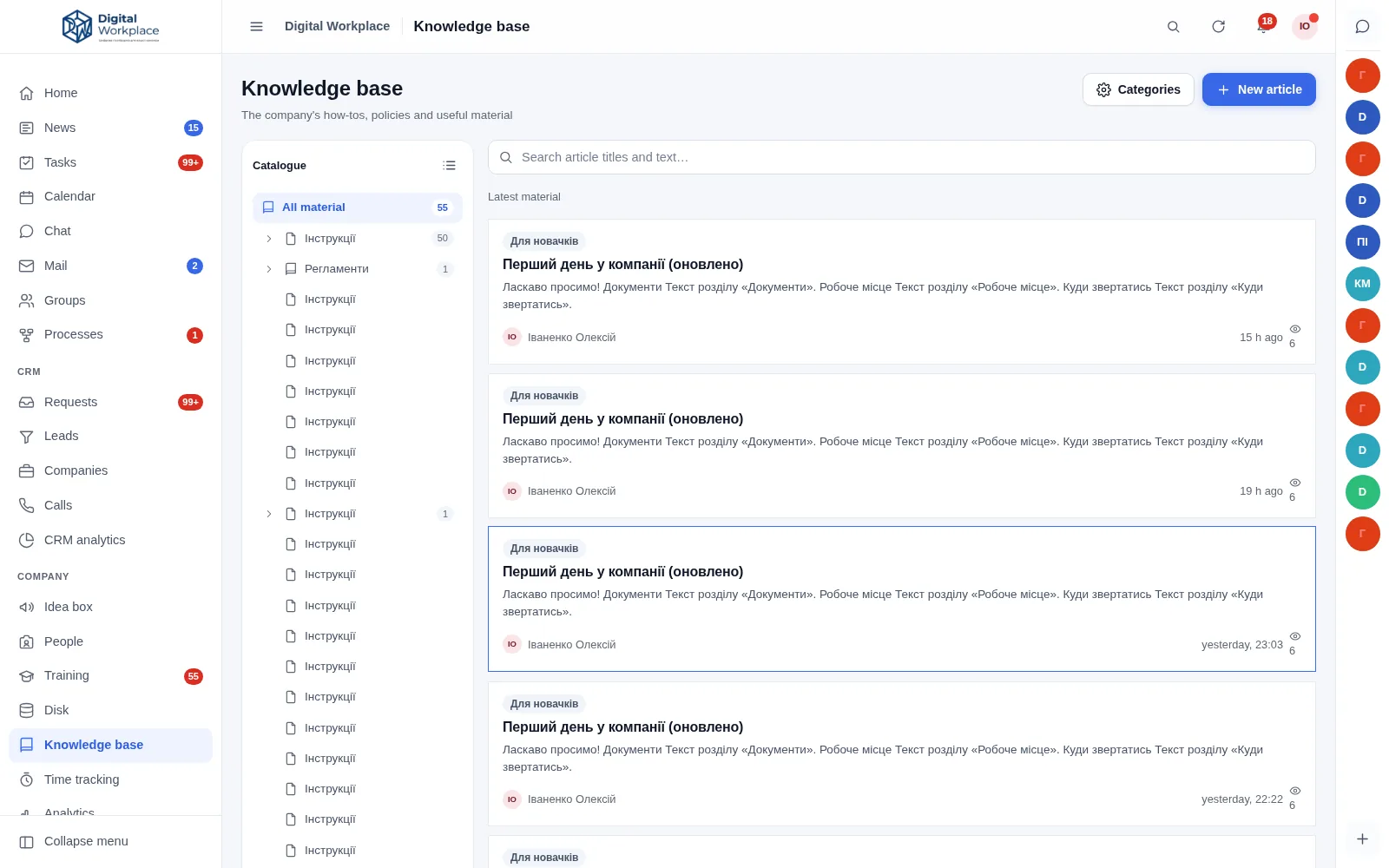1389x868 pixels.
Task: Focus the article search field
Action: 901,157
